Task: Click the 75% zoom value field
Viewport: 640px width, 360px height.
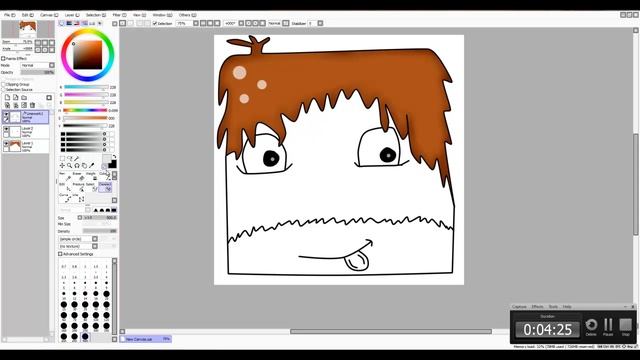Action: 184,23
